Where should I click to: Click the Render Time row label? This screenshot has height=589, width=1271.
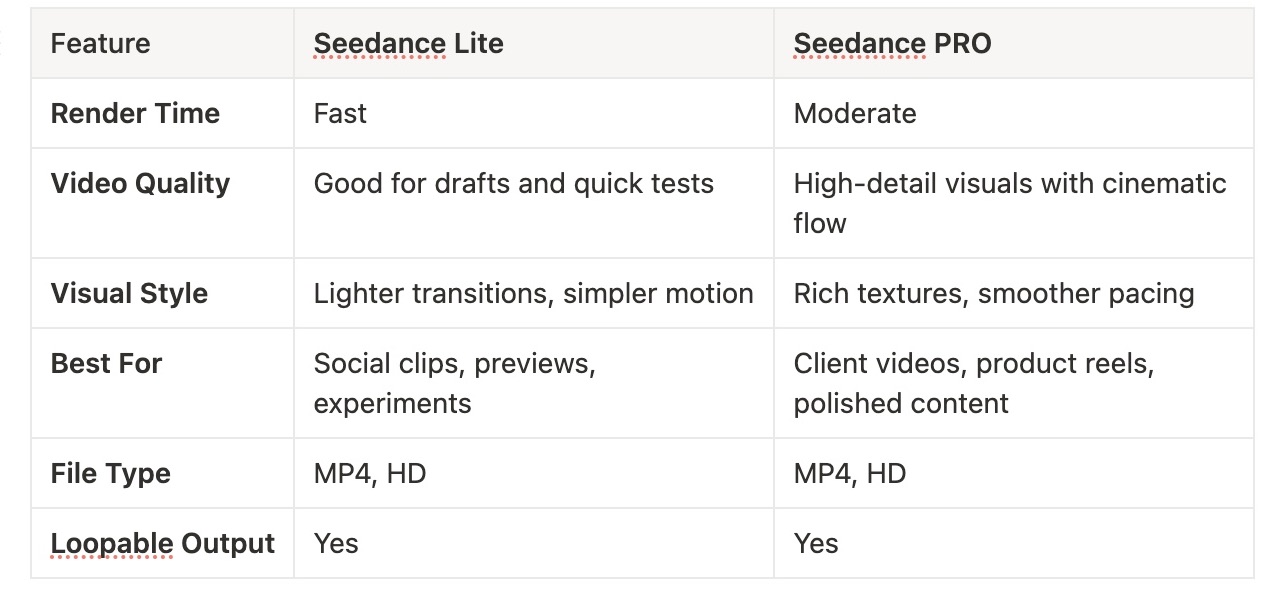click(162, 114)
